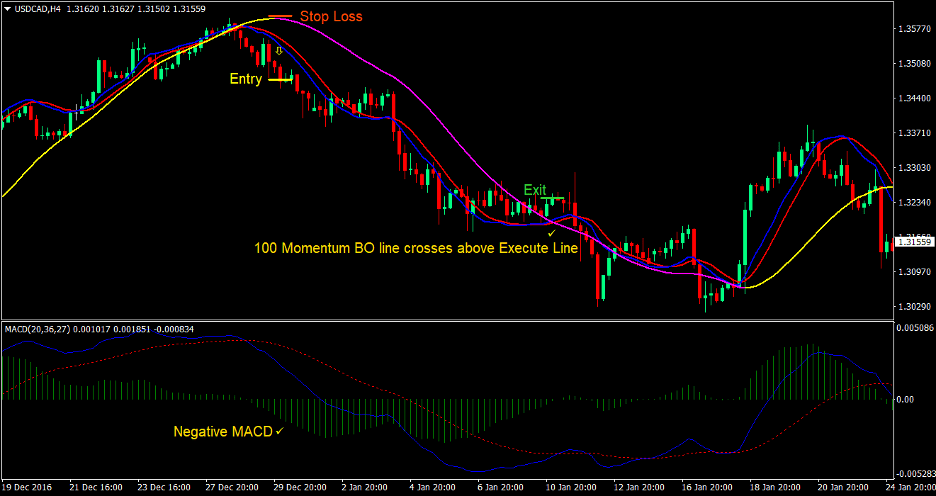The image size is (936, 496).
Task: Select the orange stop loss line marker
Action: click(281, 16)
